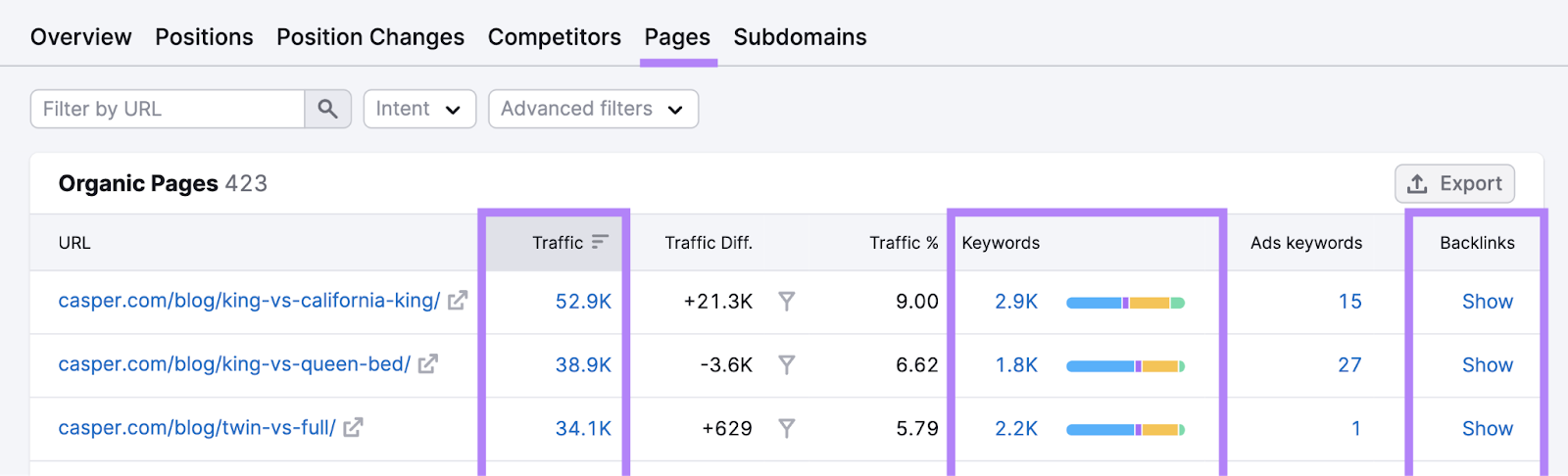The width and height of the screenshot is (1568, 476).
Task: Sort by the Traffic Diff. column header
Action: 709,243
